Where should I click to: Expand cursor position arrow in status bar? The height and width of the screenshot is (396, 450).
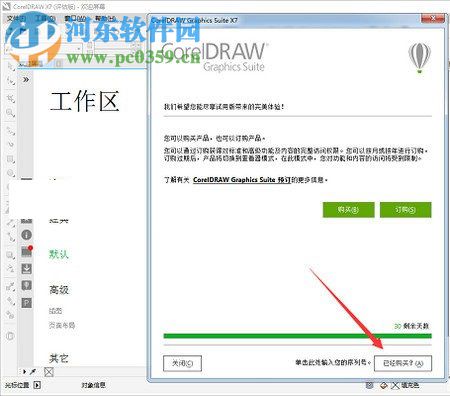tap(37, 385)
